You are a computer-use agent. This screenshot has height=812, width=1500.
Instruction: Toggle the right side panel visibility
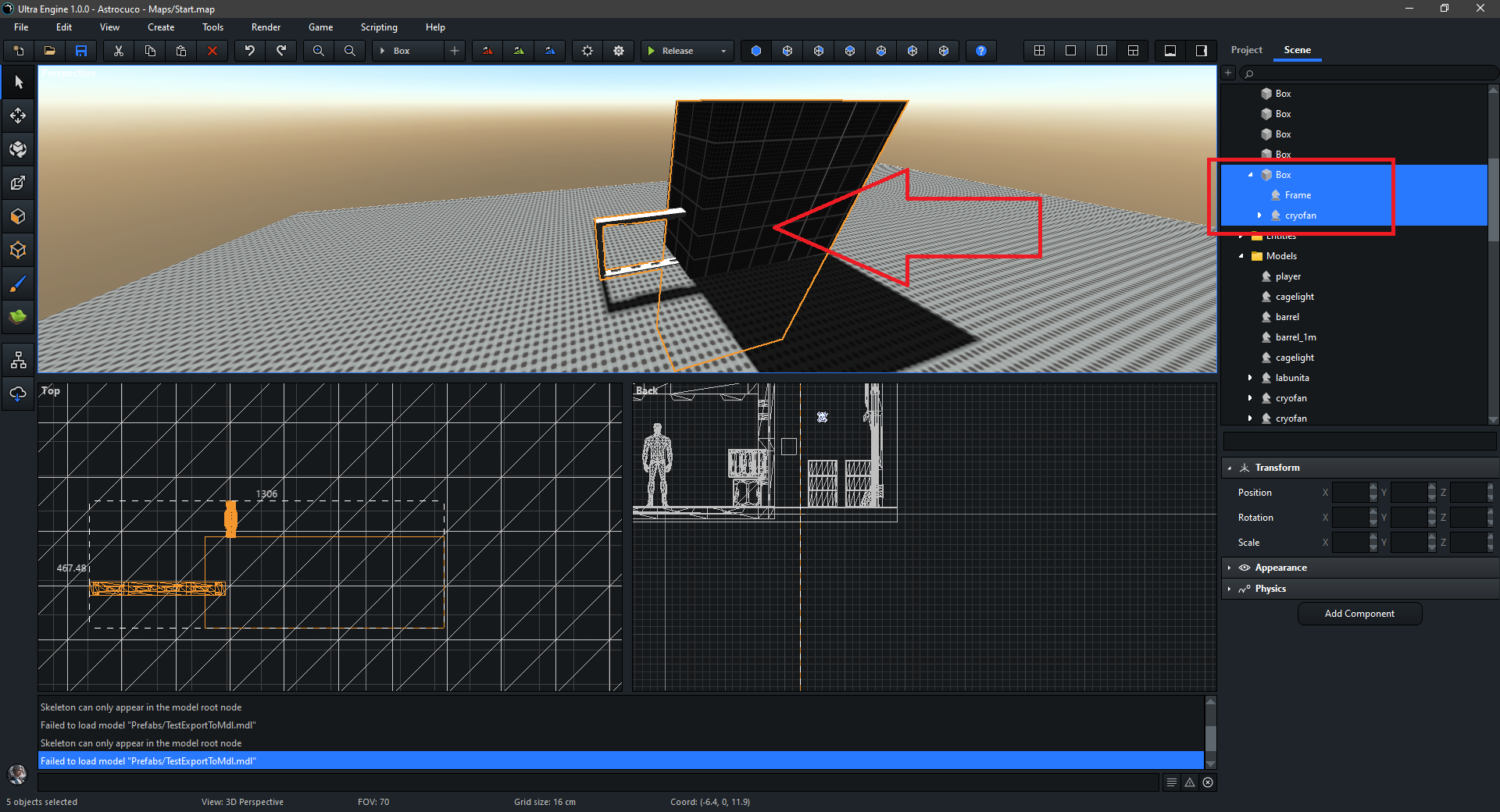pos(1201,51)
